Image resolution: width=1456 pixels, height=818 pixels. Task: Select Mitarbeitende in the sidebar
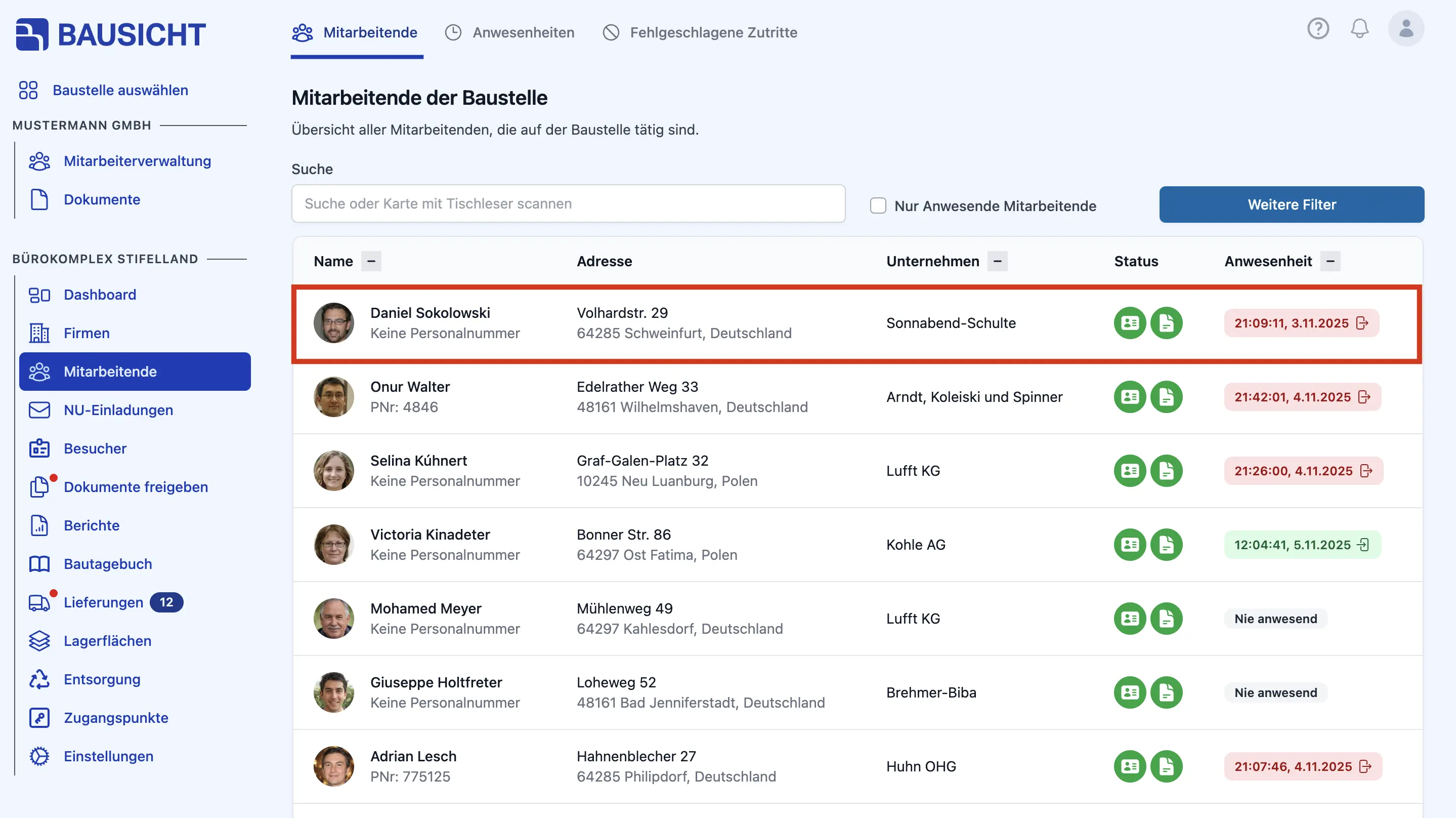(135, 372)
